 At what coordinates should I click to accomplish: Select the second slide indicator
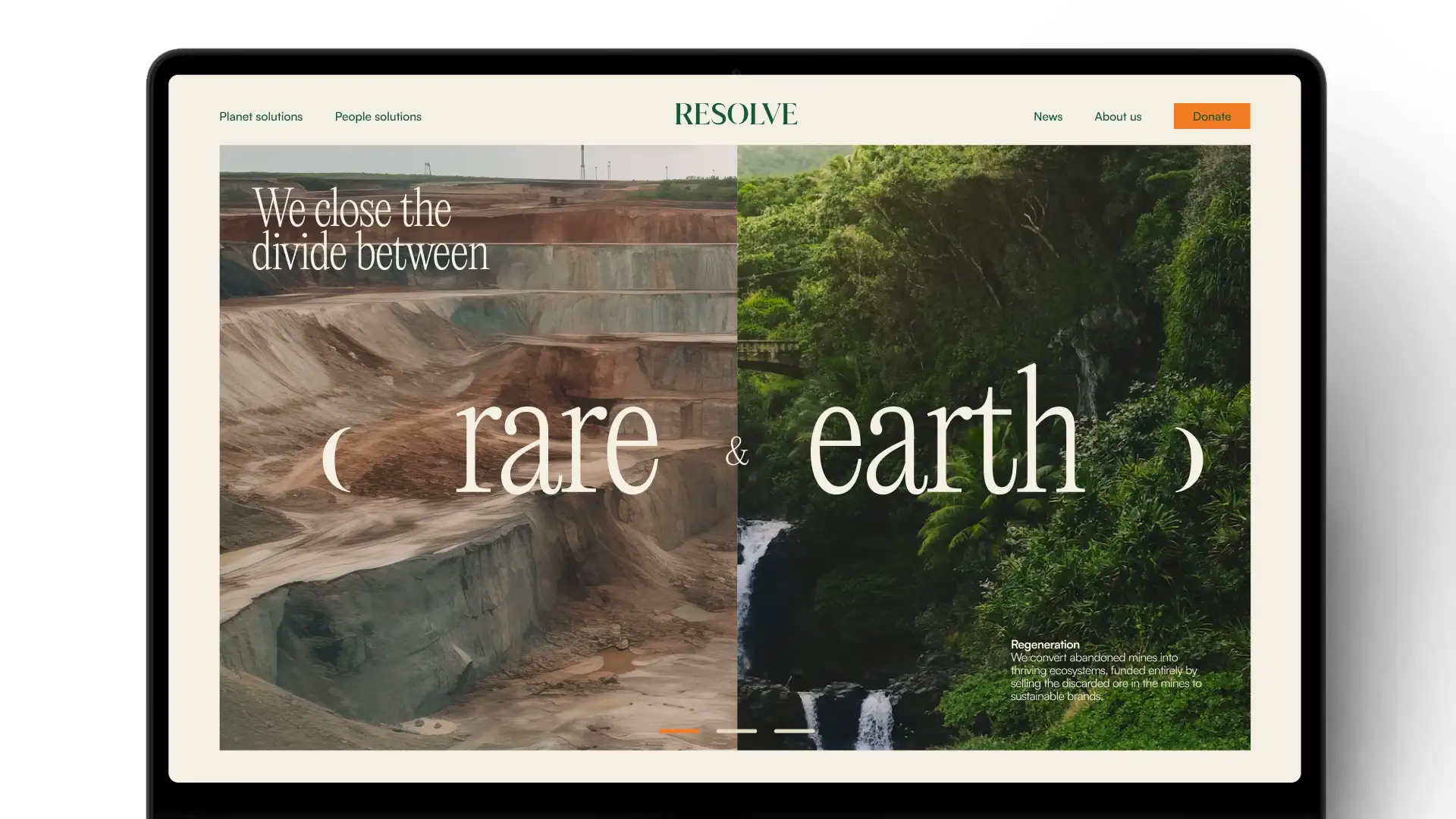tap(736, 731)
